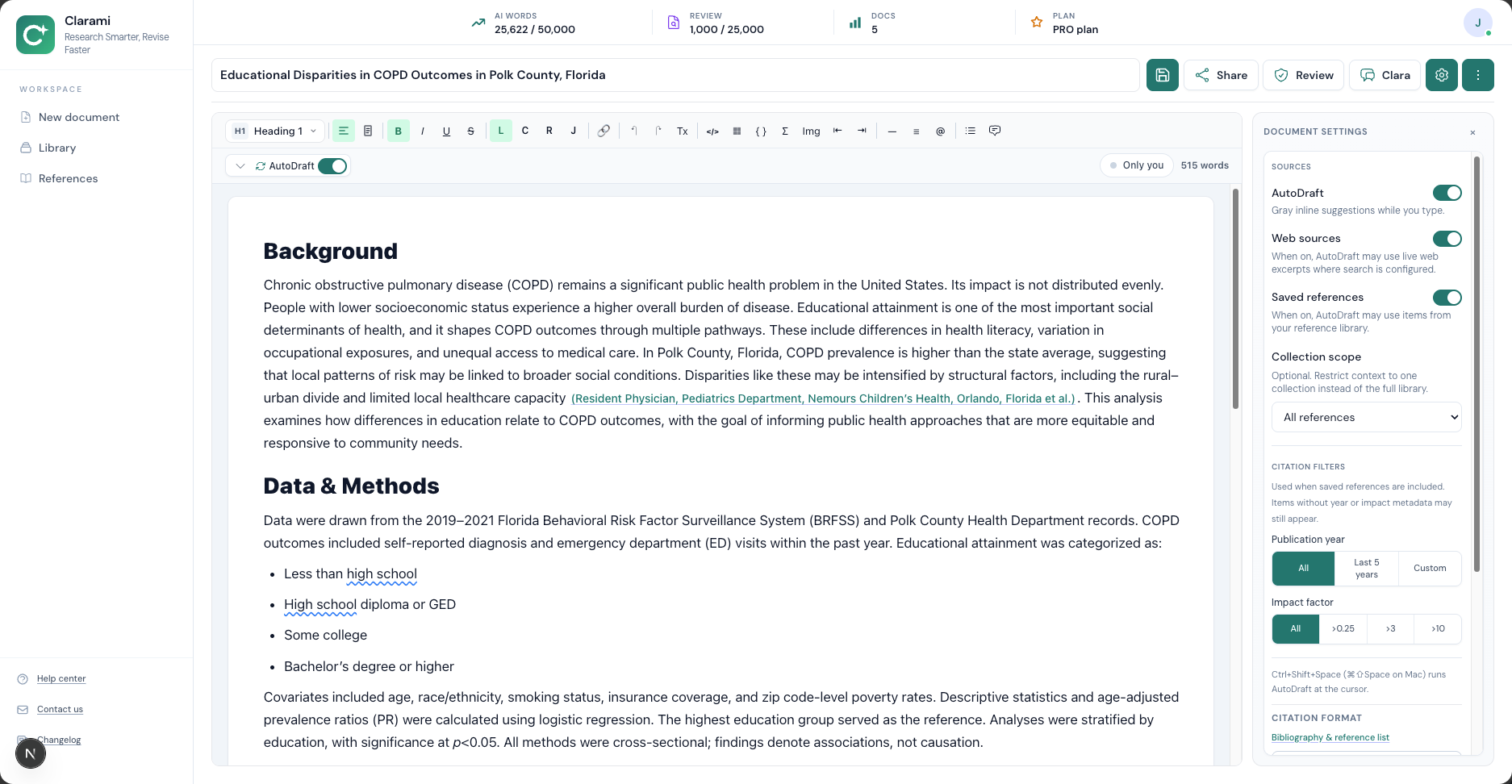The height and width of the screenshot is (784, 1512).
Task: Save the document with the save icon
Action: coord(1162,74)
